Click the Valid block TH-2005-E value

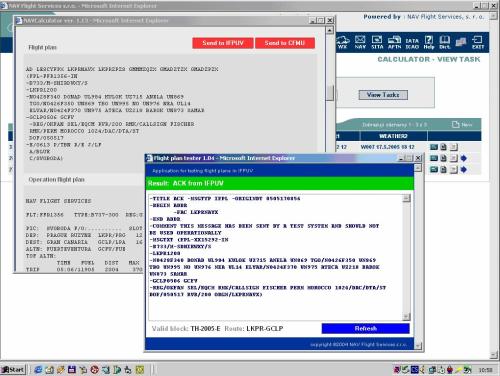[x=205, y=329]
